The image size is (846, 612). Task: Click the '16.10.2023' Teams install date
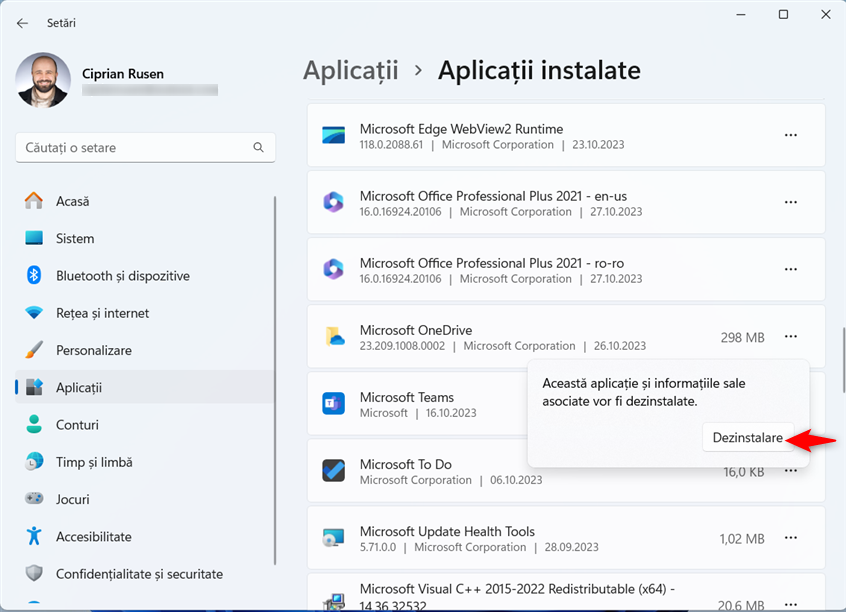click(x=451, y=413)
